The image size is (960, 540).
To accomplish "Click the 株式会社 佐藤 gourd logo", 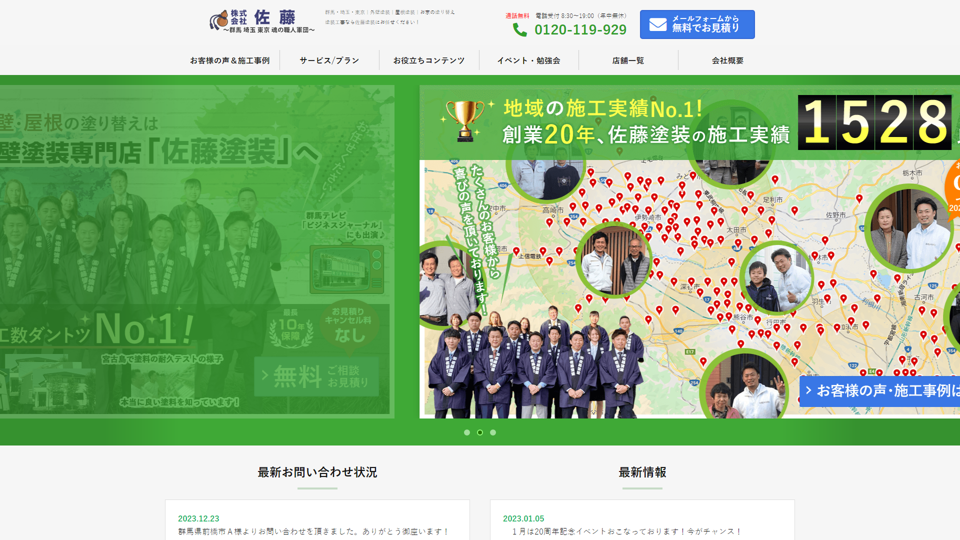I will pyautogui.click(x=220, y=20).
